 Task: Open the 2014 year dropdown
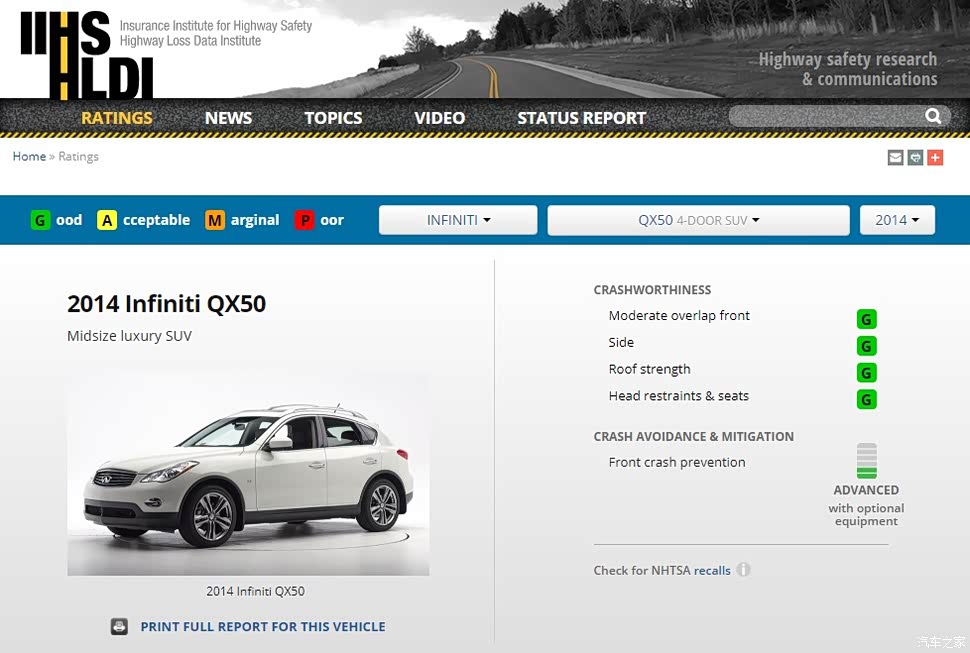[x=897, y=220]
